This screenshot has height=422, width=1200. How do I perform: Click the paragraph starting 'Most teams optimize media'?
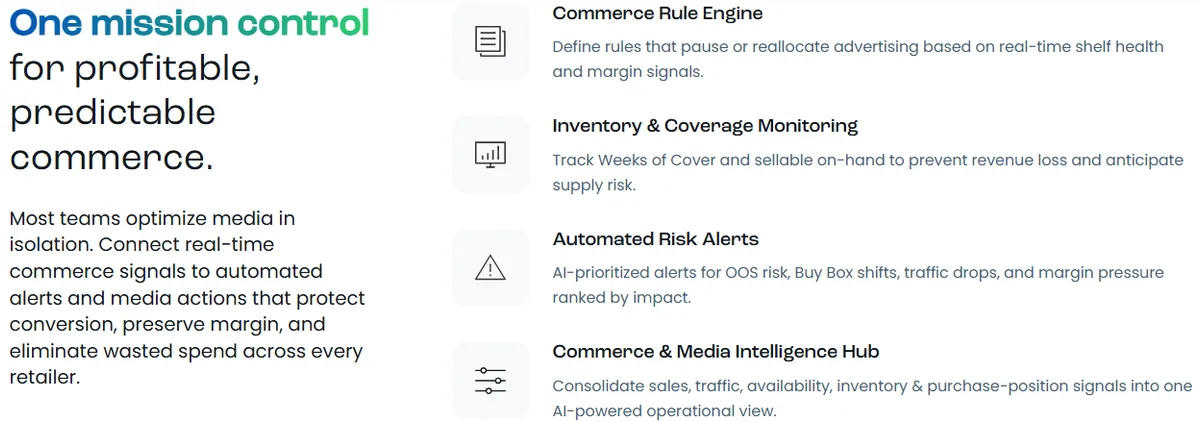click(x=187, y=298)
